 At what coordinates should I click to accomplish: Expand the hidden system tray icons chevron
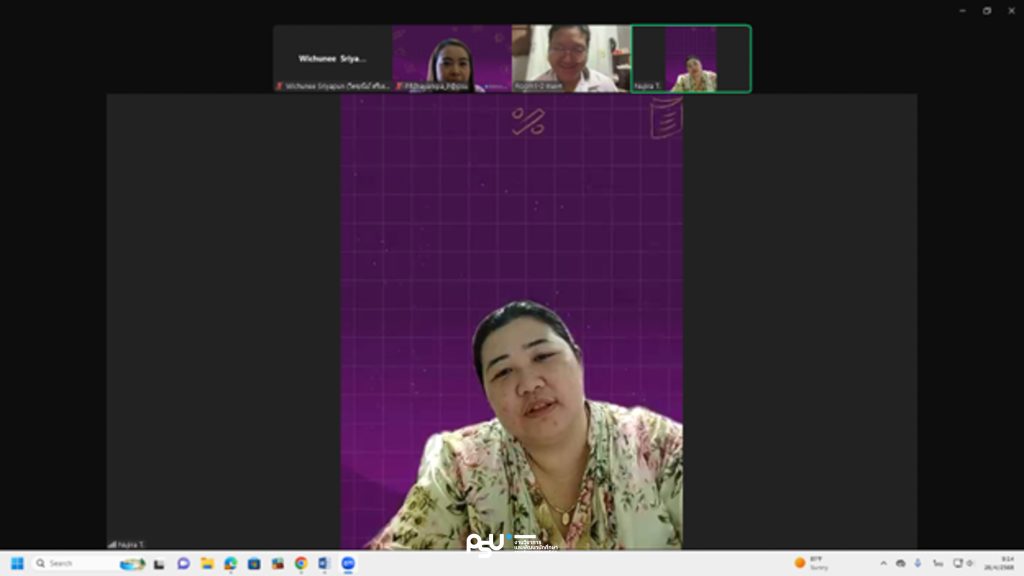point(884,563)
